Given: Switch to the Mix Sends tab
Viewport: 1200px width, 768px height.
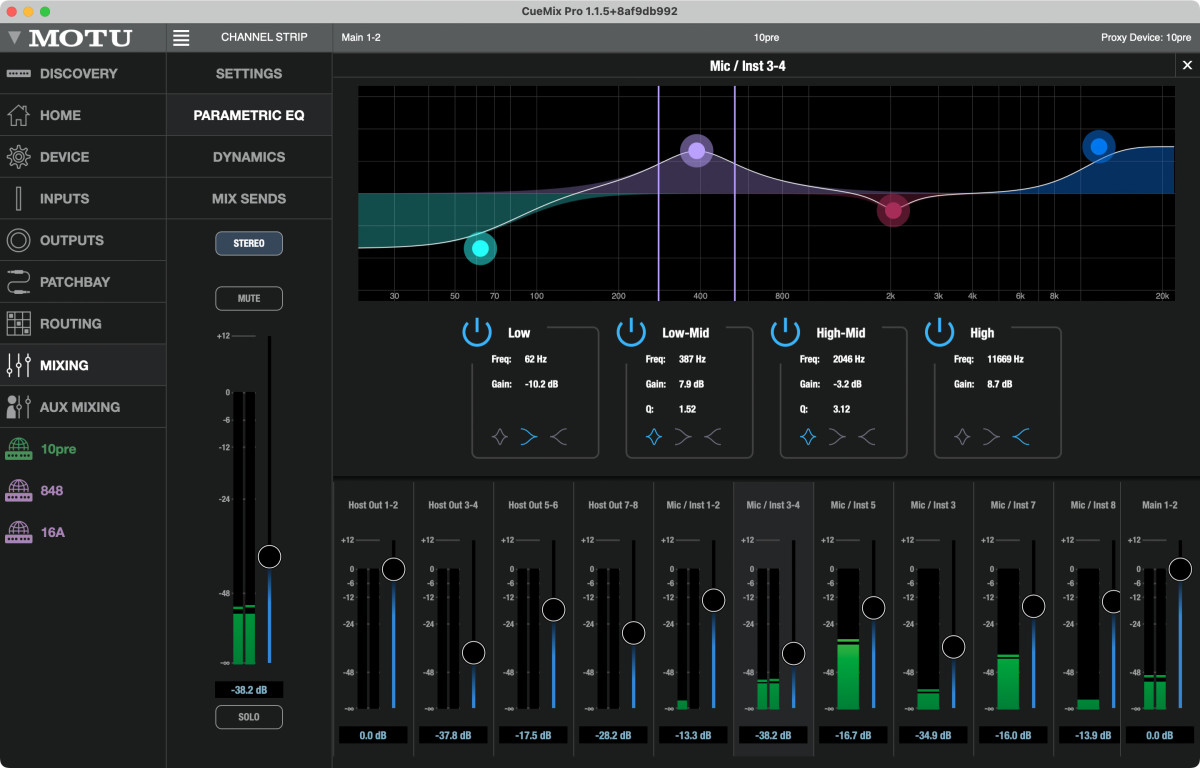Looking at the screenshot, I should click(x=249, y=199).
